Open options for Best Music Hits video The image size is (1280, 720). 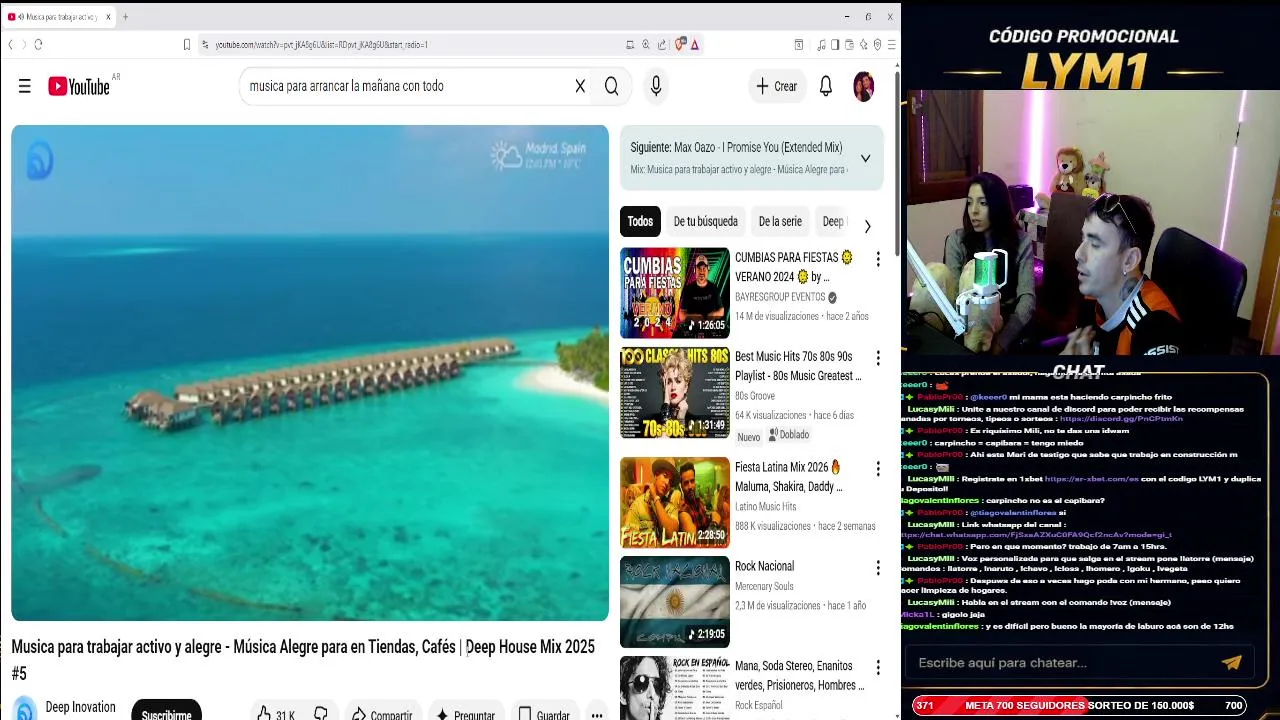tap(878, 358)
